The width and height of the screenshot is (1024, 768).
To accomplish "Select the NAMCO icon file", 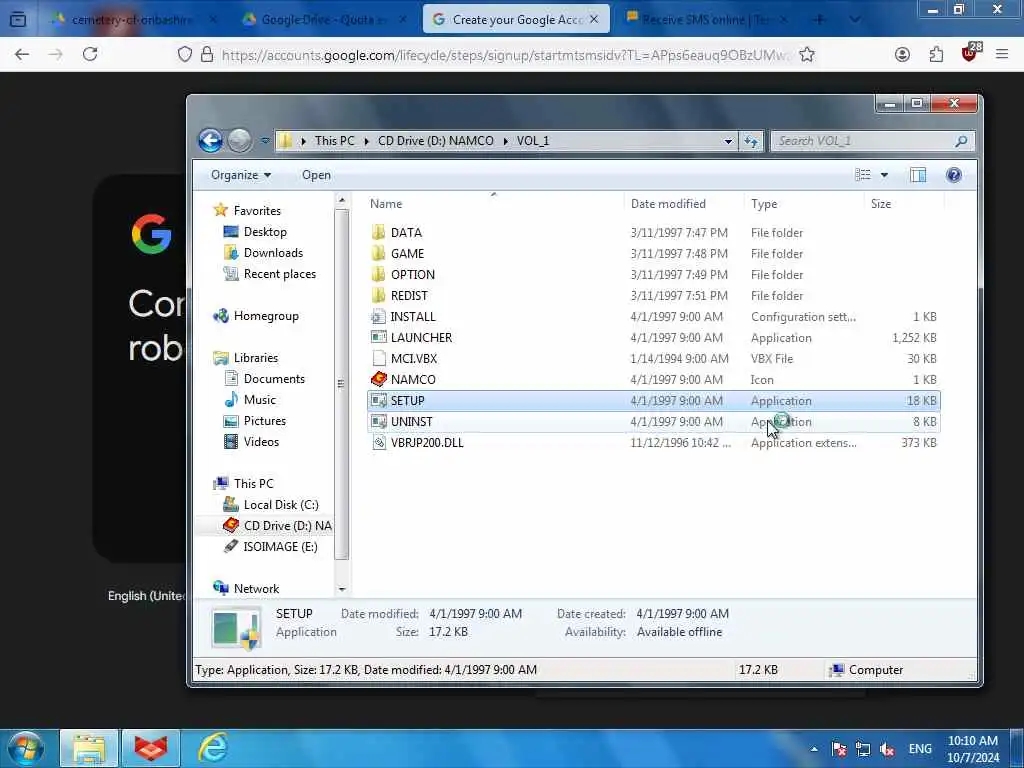I will coord(379,379).
